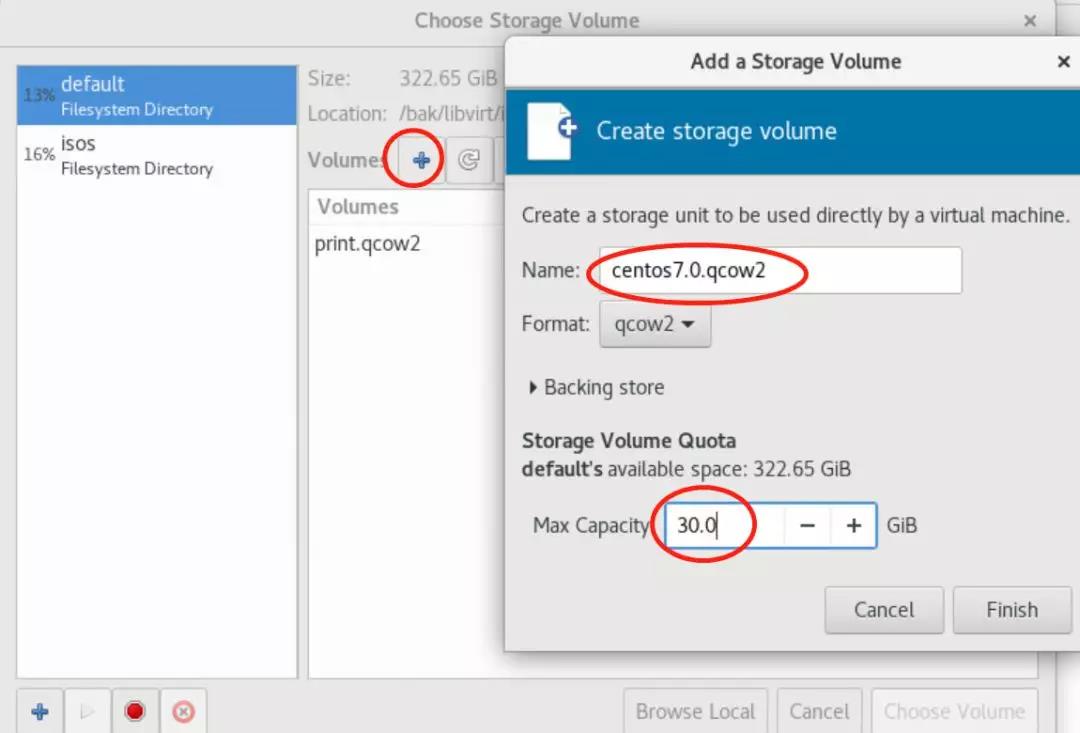
Task: Focus the Max Capacity value field
Action: point(720,526)
